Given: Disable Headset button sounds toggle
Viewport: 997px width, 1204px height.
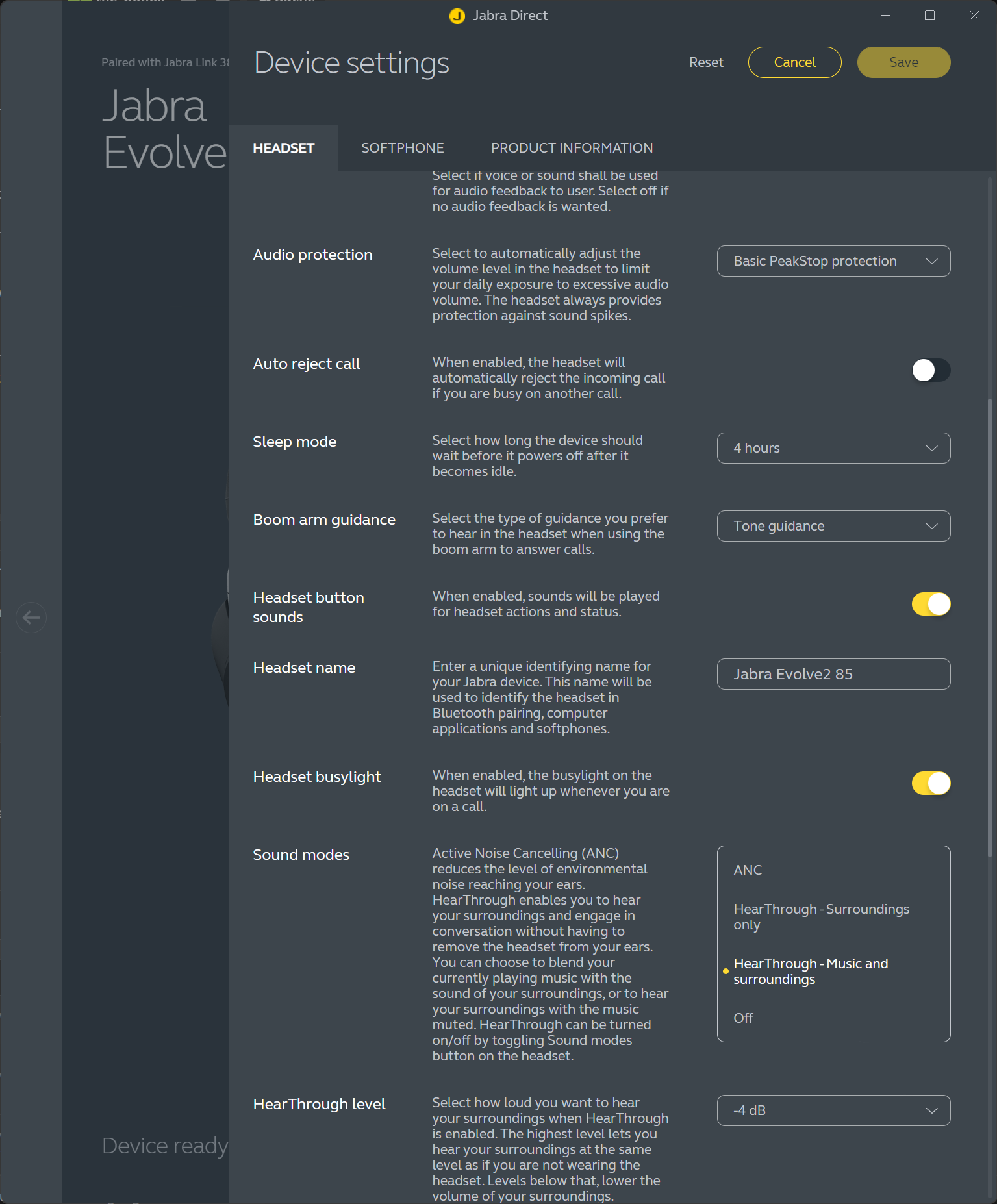Looking at the screenshot, I should pyautogui.click(x=931, y=604).
